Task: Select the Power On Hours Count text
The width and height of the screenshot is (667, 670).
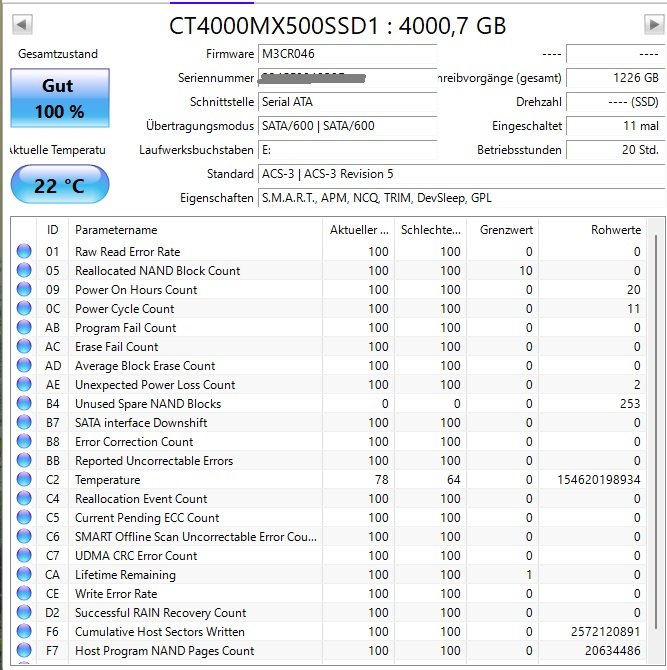Action: click(x=136, y=290)
